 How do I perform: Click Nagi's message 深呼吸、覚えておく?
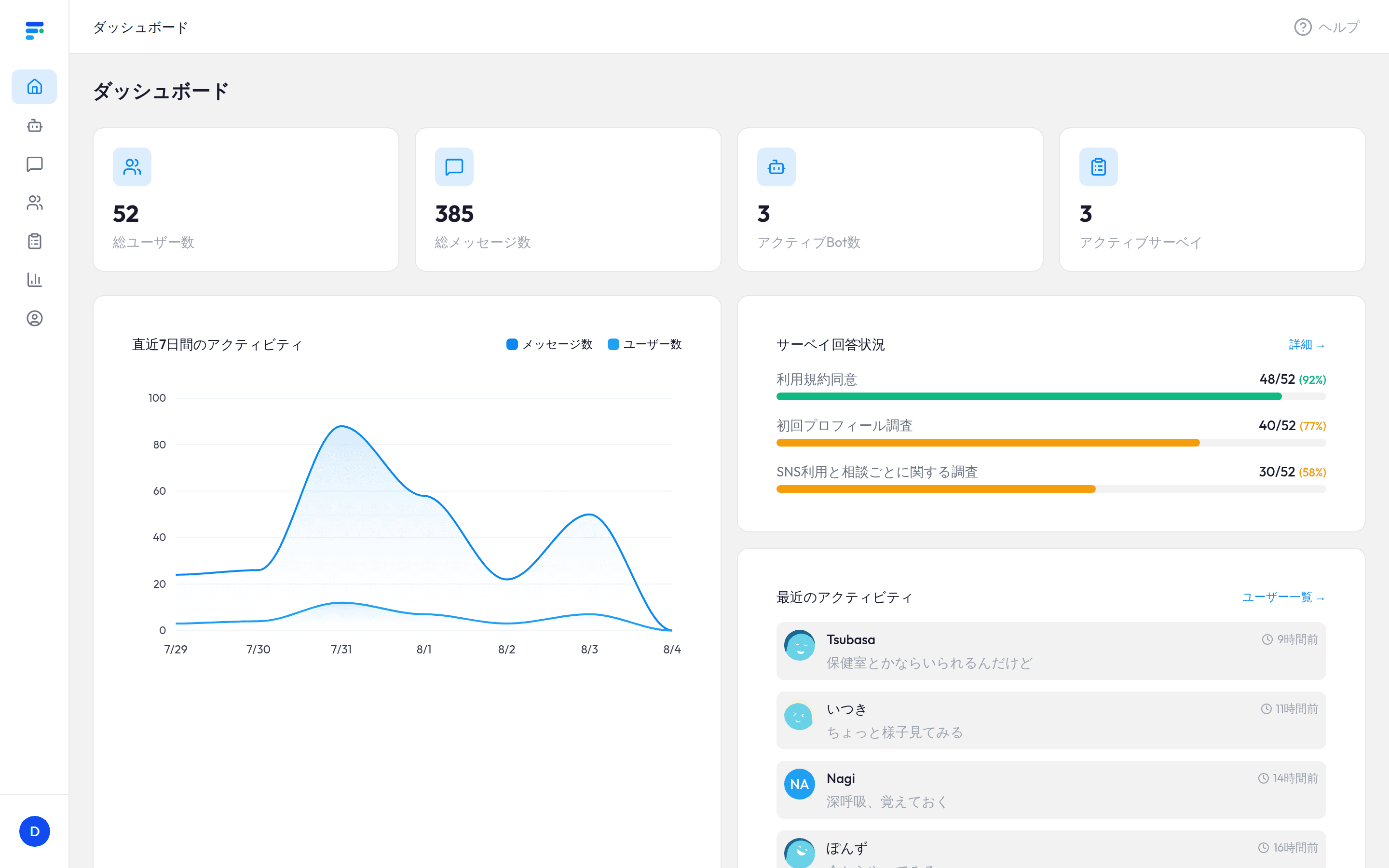click(x=887, y=802)
